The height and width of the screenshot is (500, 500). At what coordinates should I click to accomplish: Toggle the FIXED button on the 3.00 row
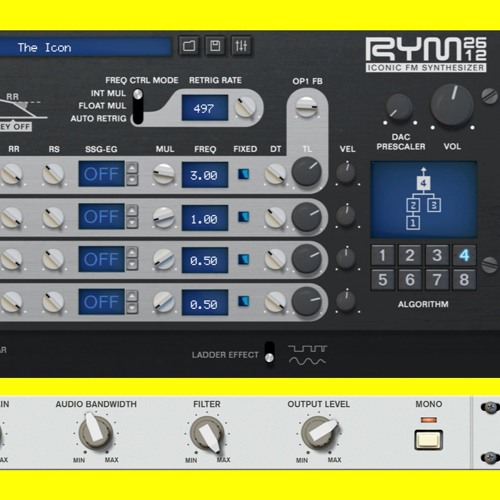[x=243, y=174]
